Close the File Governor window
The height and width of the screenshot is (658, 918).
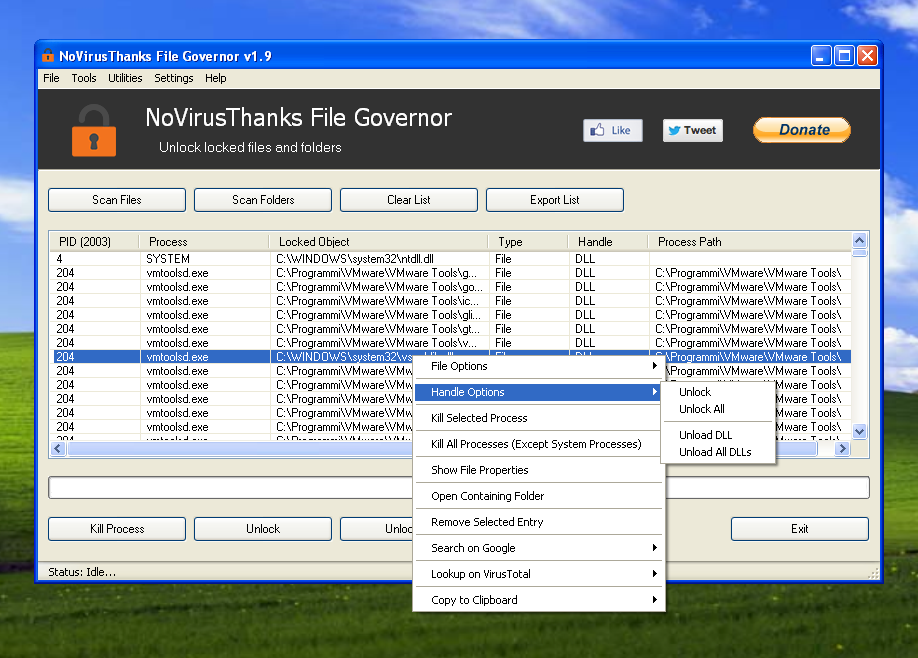867,56
